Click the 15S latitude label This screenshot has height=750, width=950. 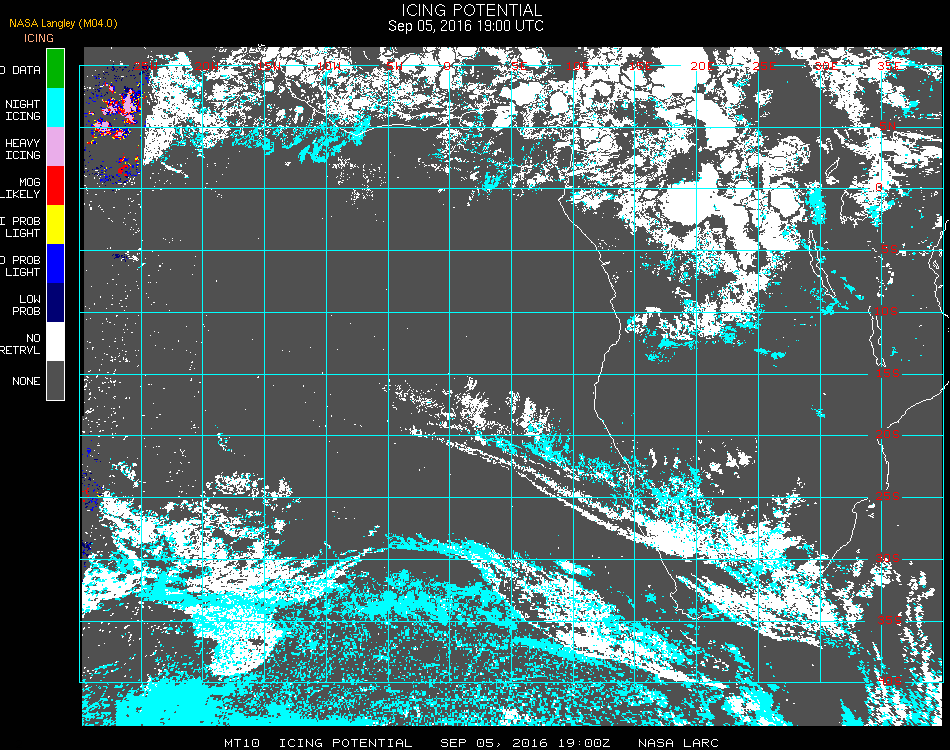888,373
